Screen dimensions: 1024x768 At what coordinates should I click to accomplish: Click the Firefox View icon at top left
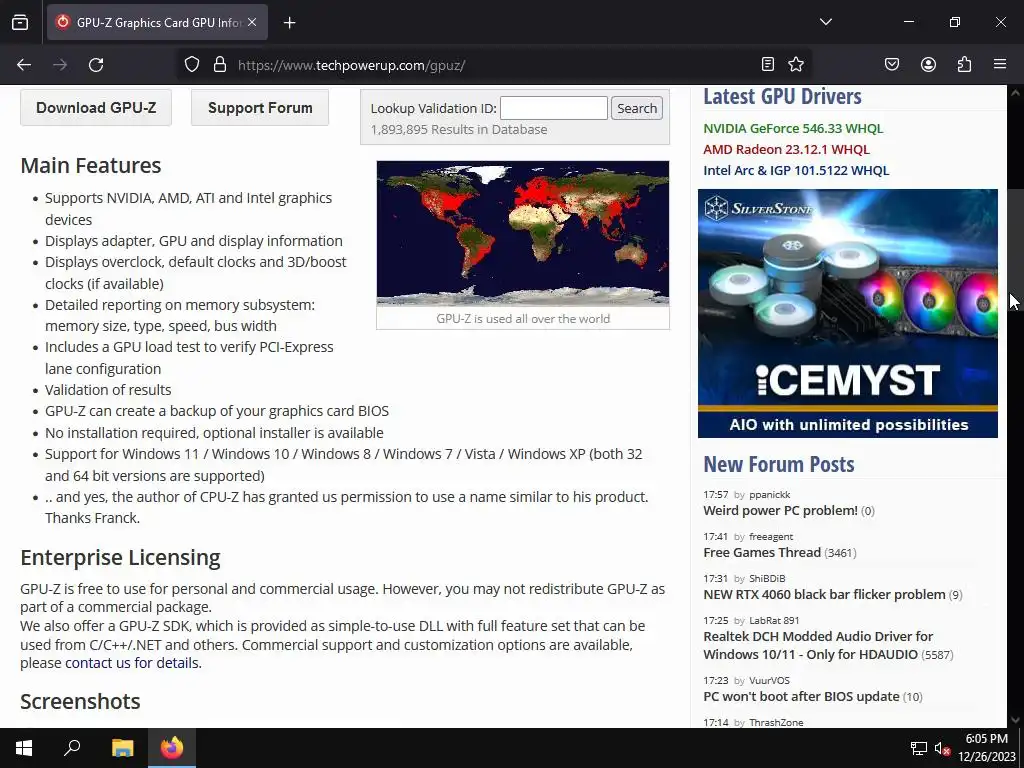[x=20, y=22]
